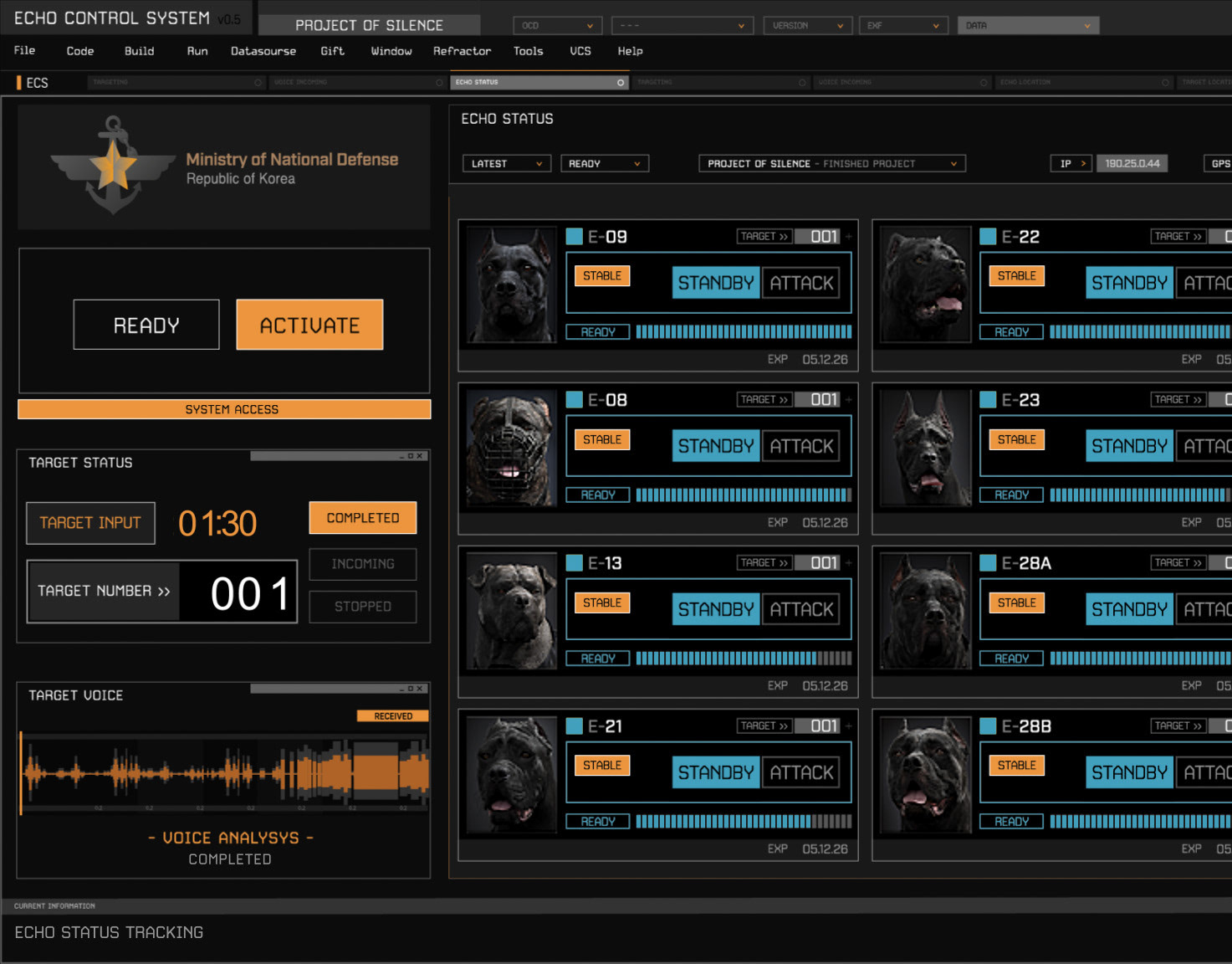Click the IP address field 190.25.0.44
Viewport: 1232px width, 964px height.
click(x=1132, y=163)
